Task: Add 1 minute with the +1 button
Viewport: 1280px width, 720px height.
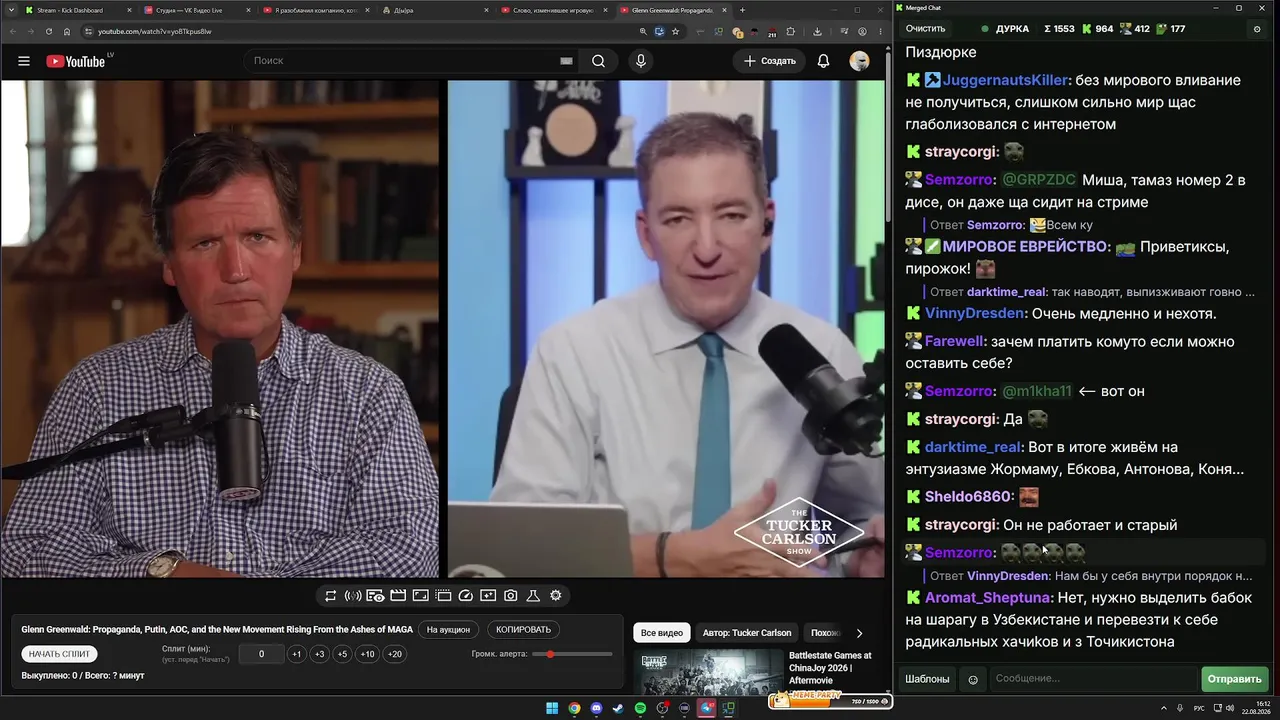Action: point(296,654)
